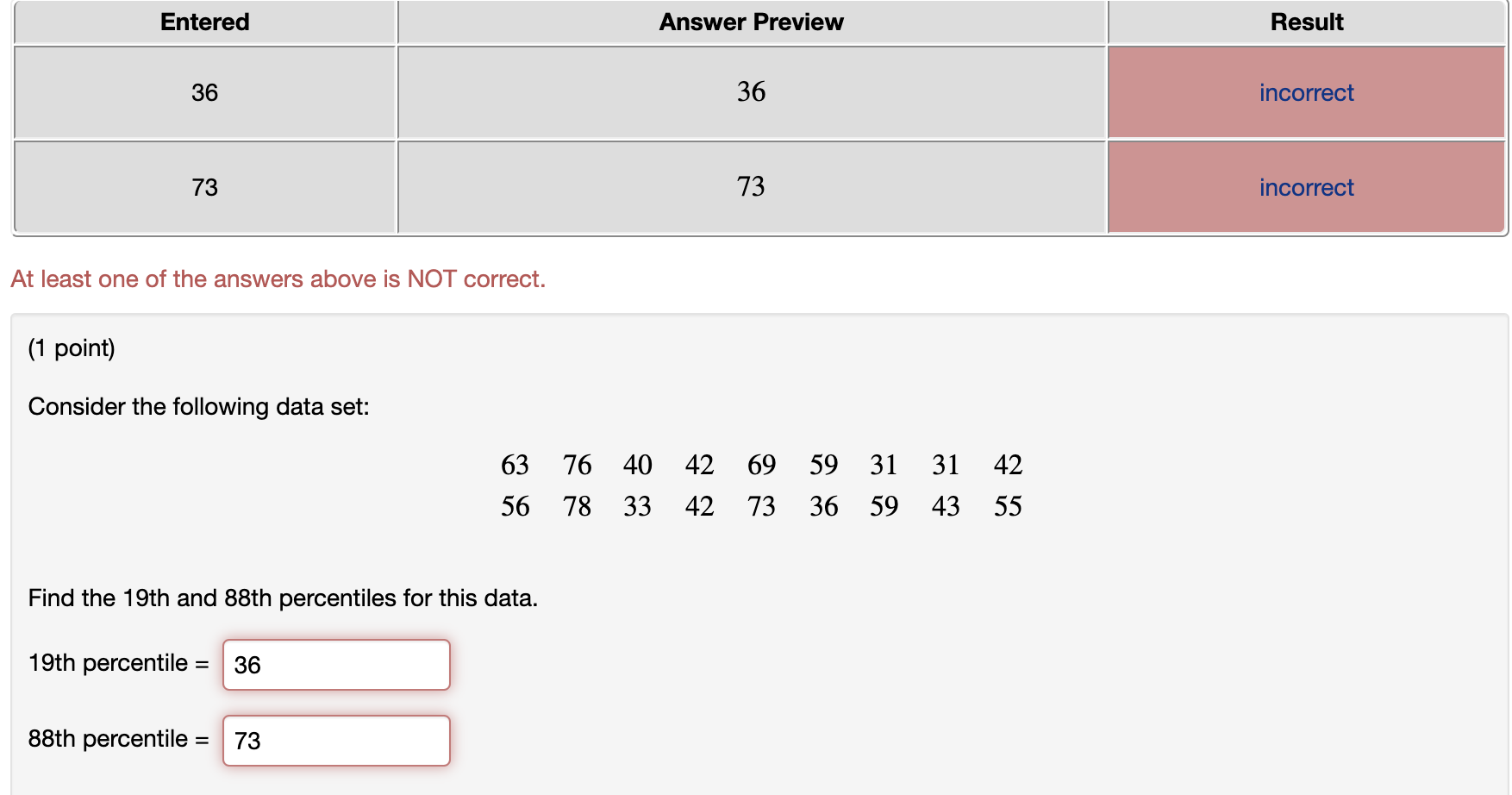This screenshot has width=1512, height=795.
Task: Click the red incorrect result cell for 36
Action: click(x=1305, y=92)
